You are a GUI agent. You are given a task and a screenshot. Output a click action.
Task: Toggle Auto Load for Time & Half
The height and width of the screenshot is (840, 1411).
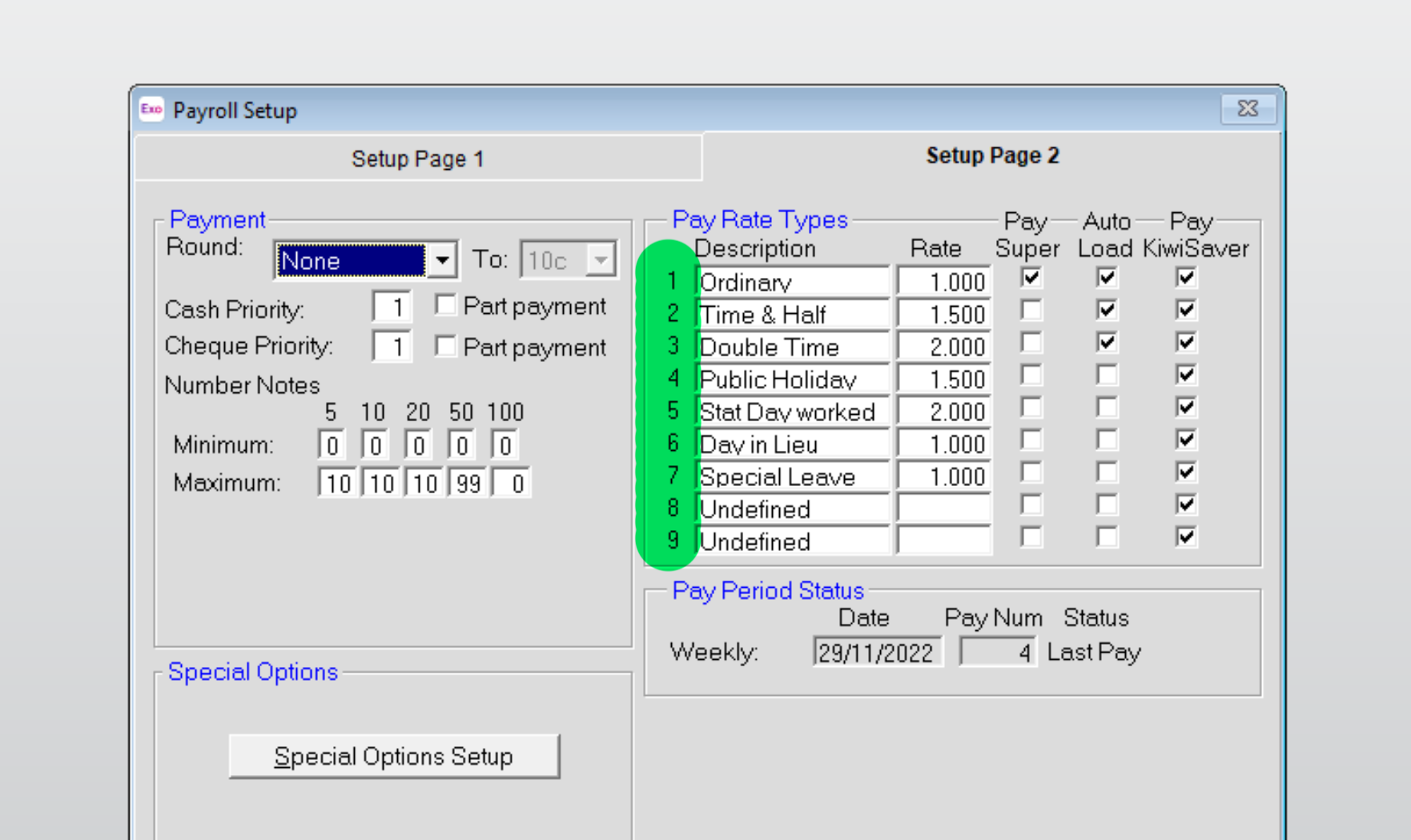point(1106,310)
